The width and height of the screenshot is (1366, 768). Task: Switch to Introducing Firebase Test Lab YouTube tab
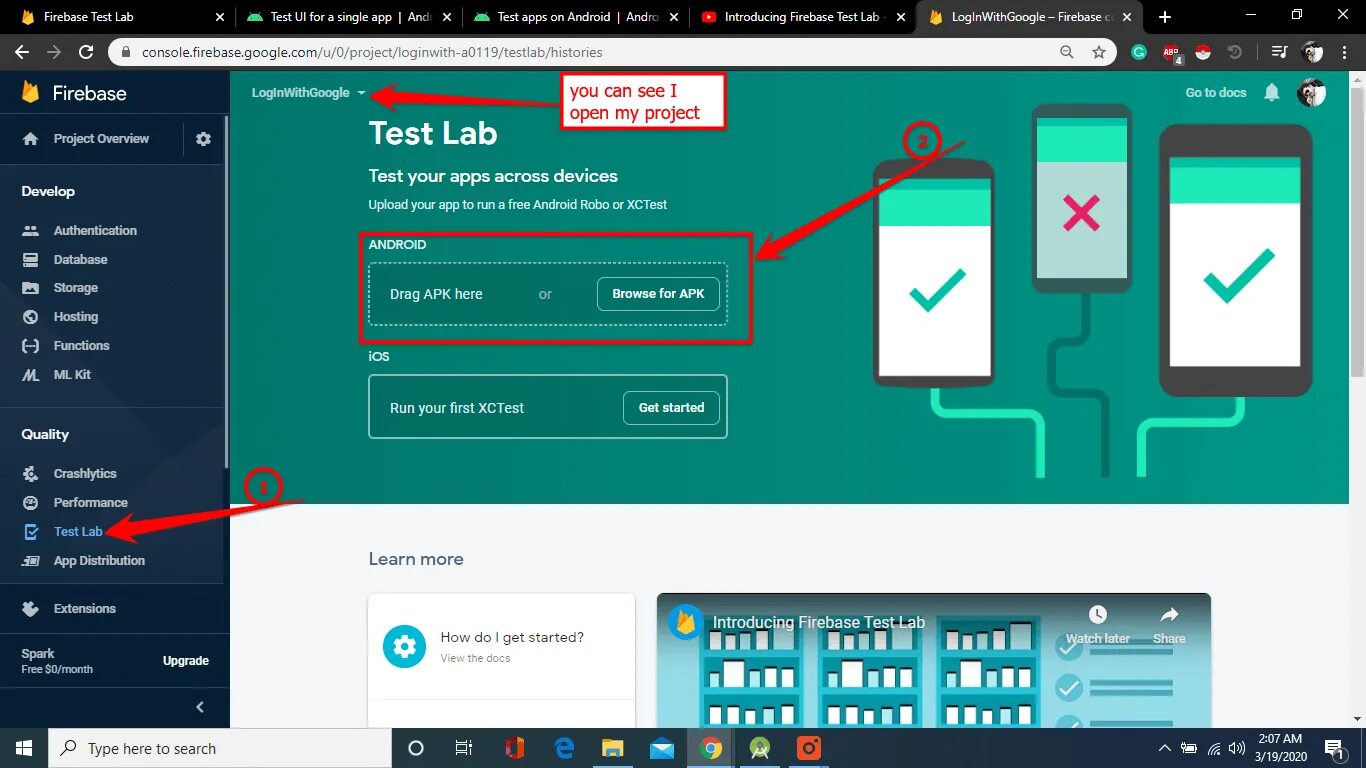pos(804,17)
